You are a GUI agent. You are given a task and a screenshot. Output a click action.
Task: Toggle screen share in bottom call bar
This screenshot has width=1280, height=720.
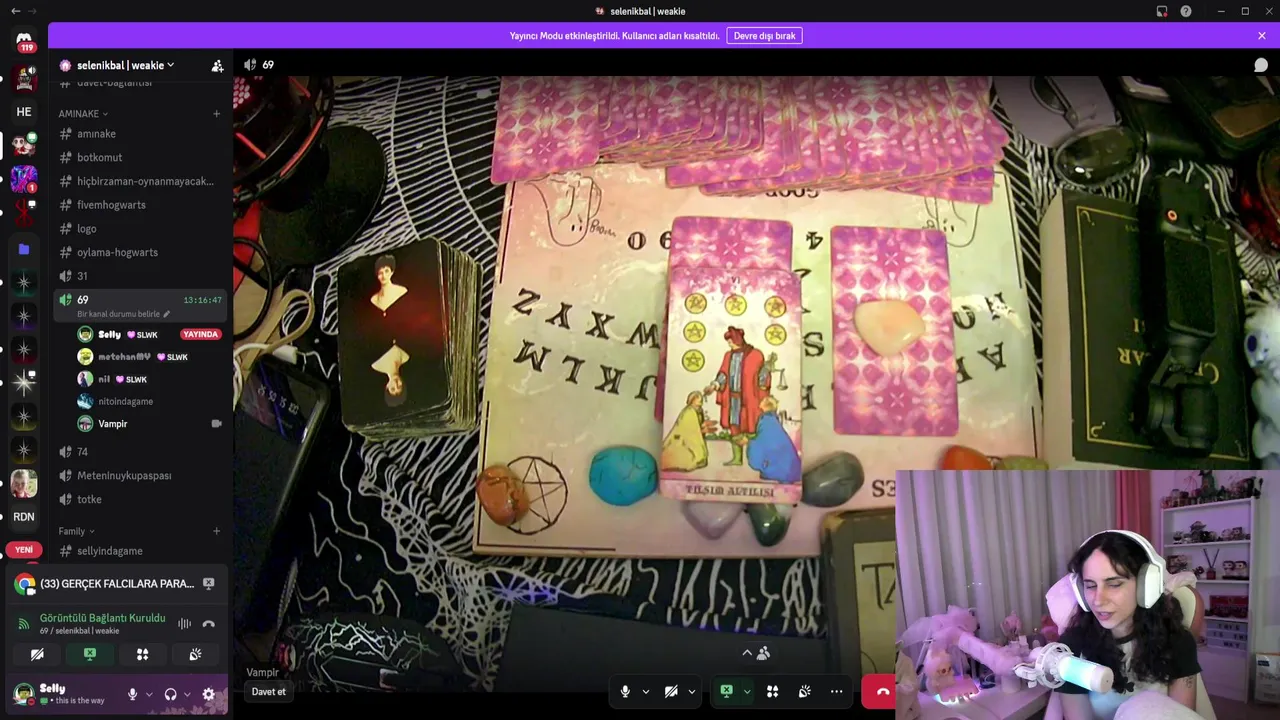point(727,691)
